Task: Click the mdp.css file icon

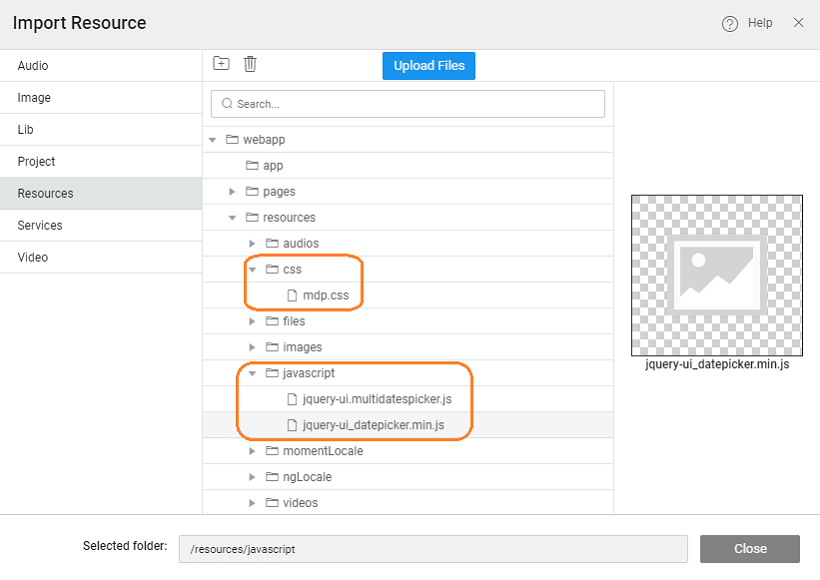Action: click(x=292, y=295)
